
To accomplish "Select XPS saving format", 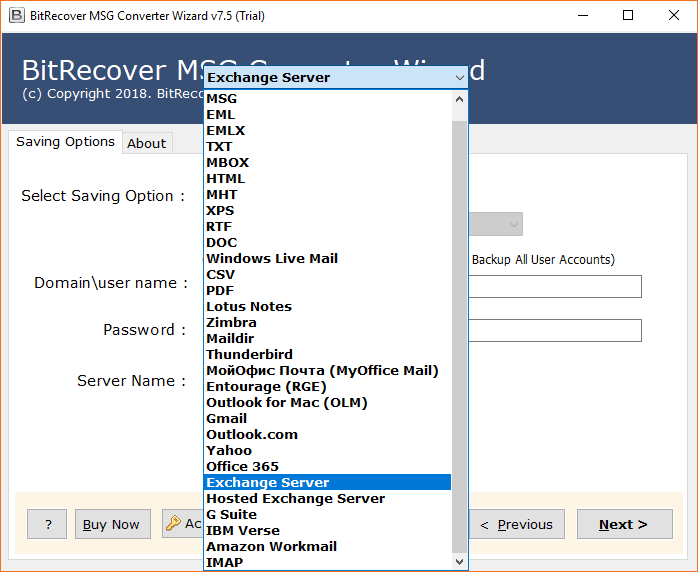I will tap(327, 211).
